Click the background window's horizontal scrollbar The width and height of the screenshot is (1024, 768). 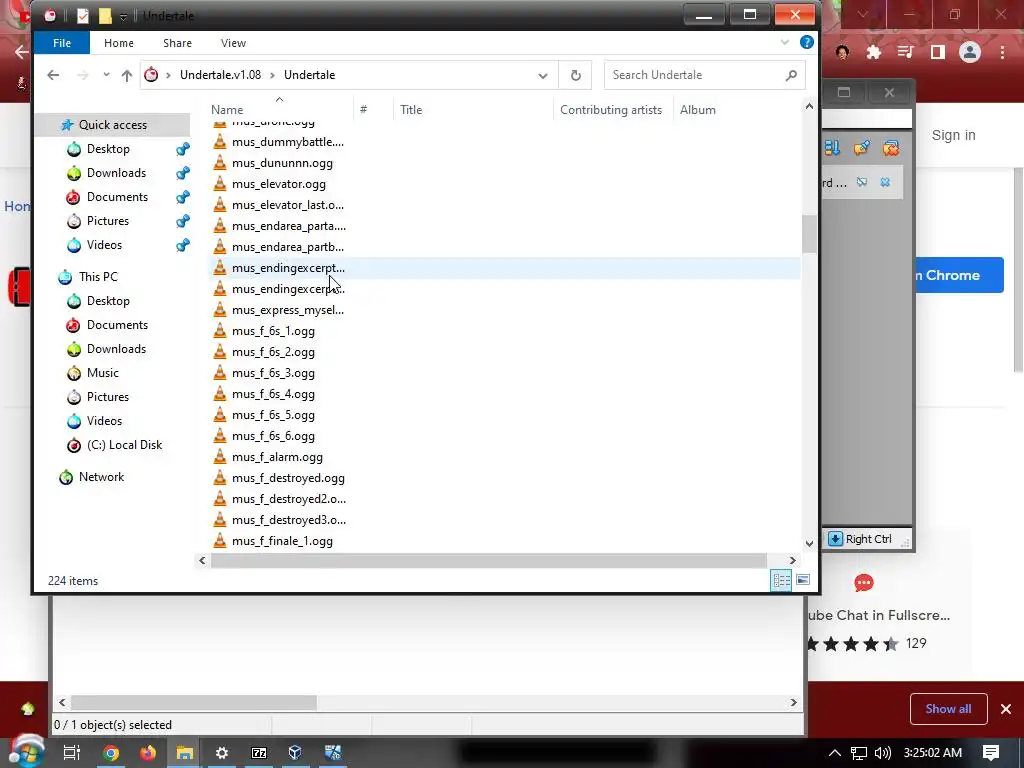[194, 703]
